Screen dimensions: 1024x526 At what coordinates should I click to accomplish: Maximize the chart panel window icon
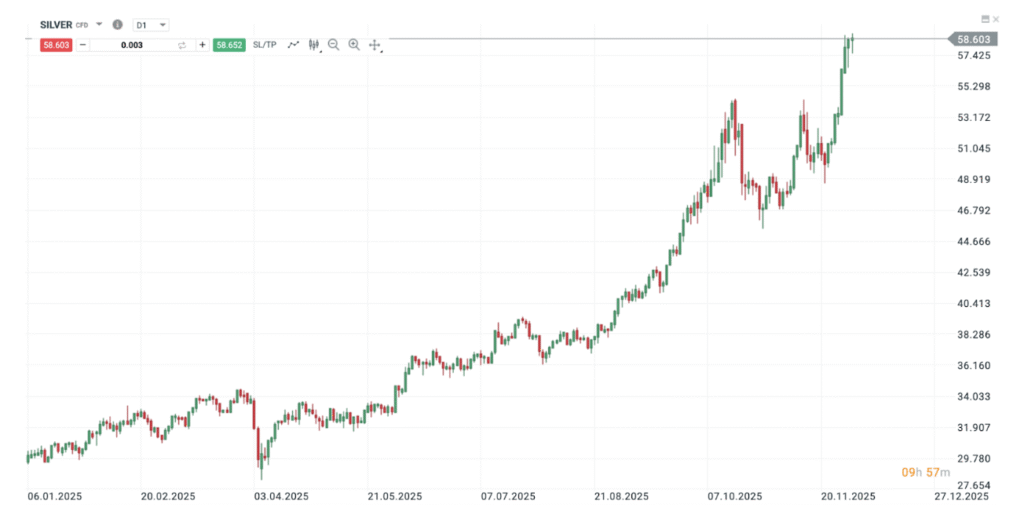pyautogui.click(x=985, y=19)
